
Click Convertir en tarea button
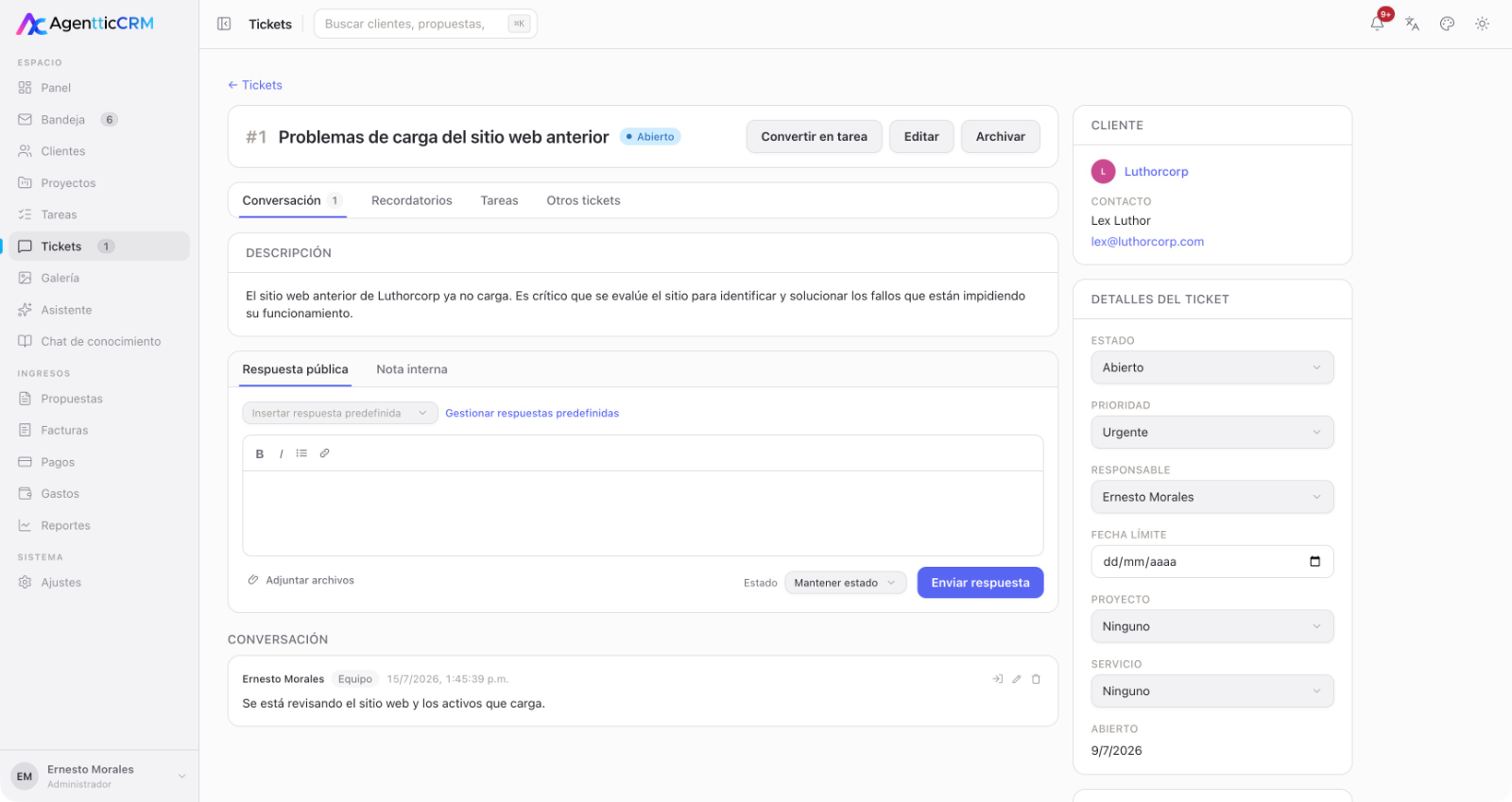coord(815,137)
